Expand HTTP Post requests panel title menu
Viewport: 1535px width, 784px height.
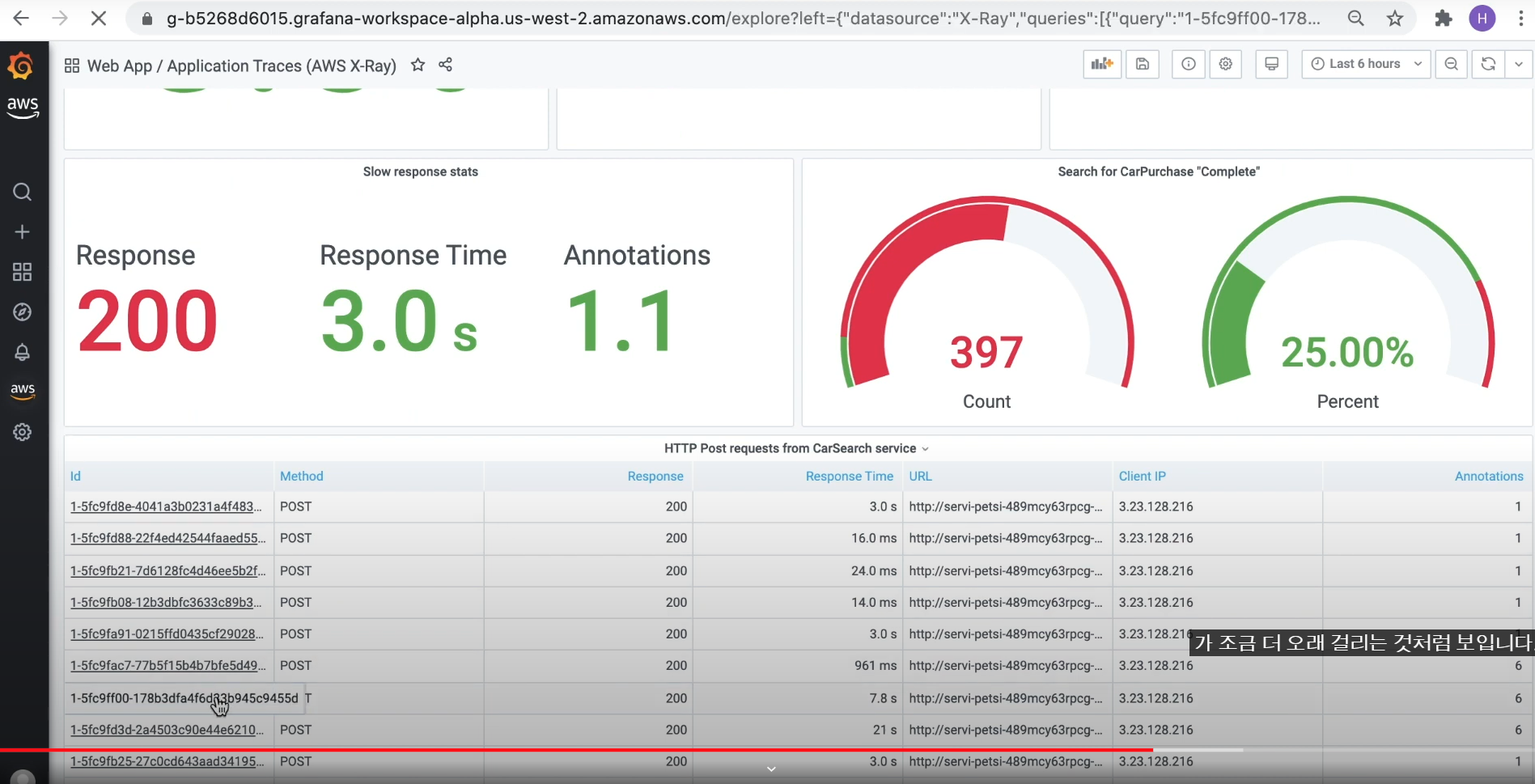coord(797,448)
